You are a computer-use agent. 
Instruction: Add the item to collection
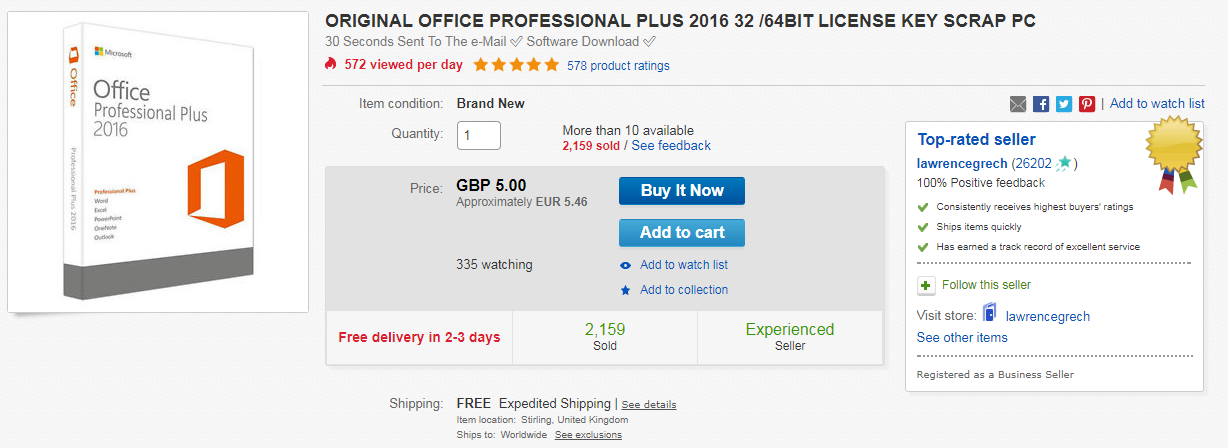click(684, 290)
